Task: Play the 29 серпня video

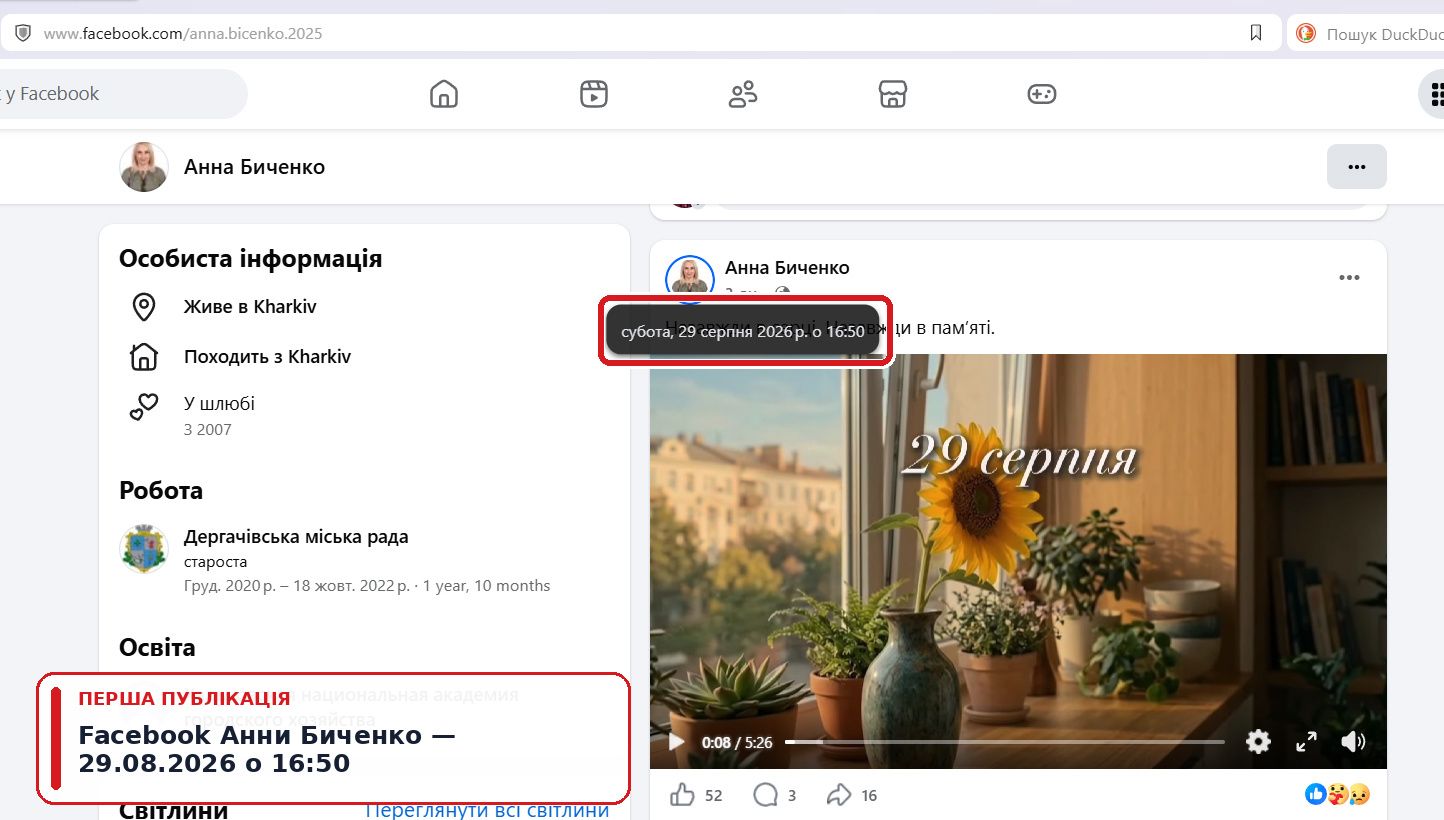Action: click(x=676, y=742)
